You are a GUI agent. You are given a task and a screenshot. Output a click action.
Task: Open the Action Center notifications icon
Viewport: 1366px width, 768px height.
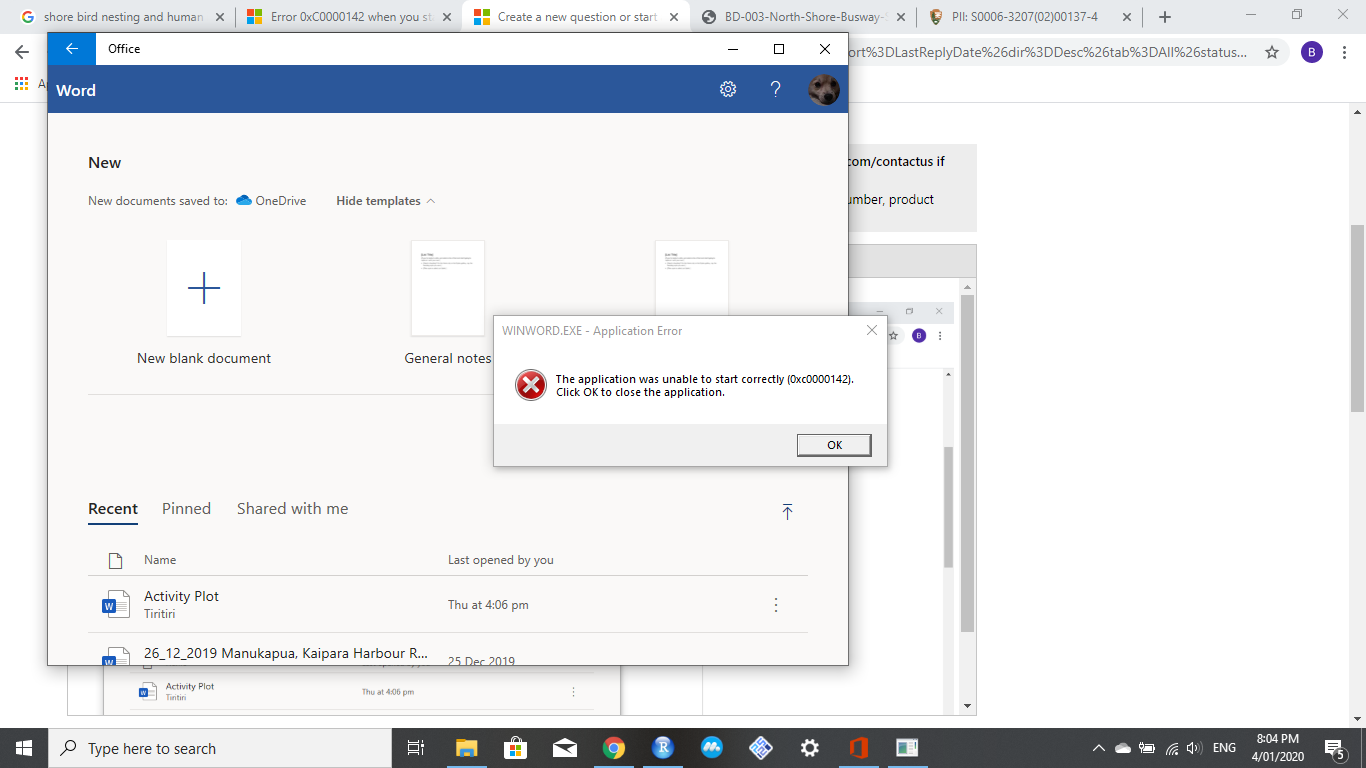[x=1335, y=748]
